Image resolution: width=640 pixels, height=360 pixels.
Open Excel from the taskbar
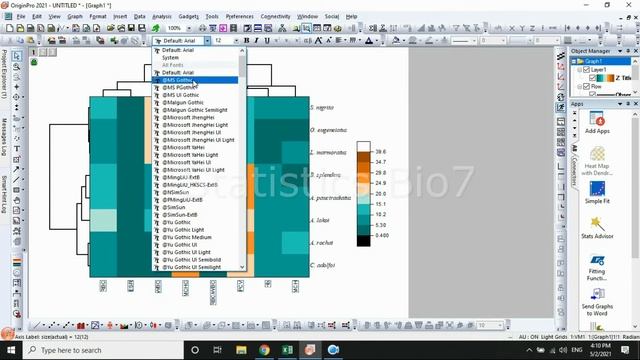pos(287,350)
